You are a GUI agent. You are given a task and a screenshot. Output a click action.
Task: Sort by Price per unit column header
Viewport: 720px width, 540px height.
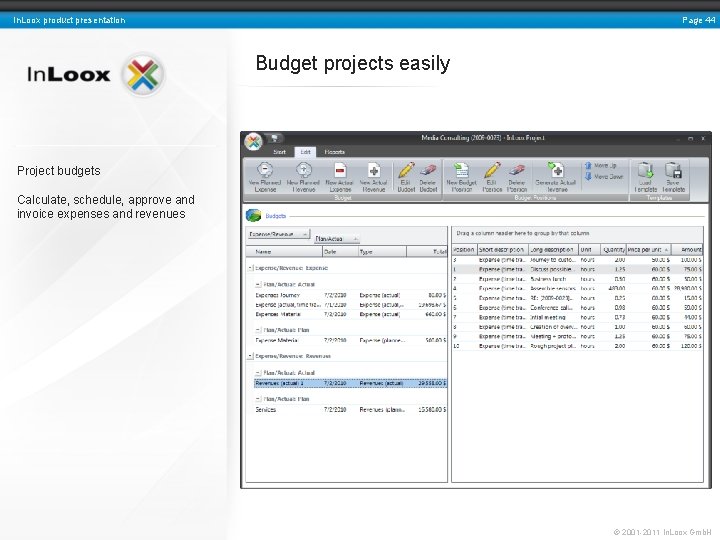[x=648, y=250]
